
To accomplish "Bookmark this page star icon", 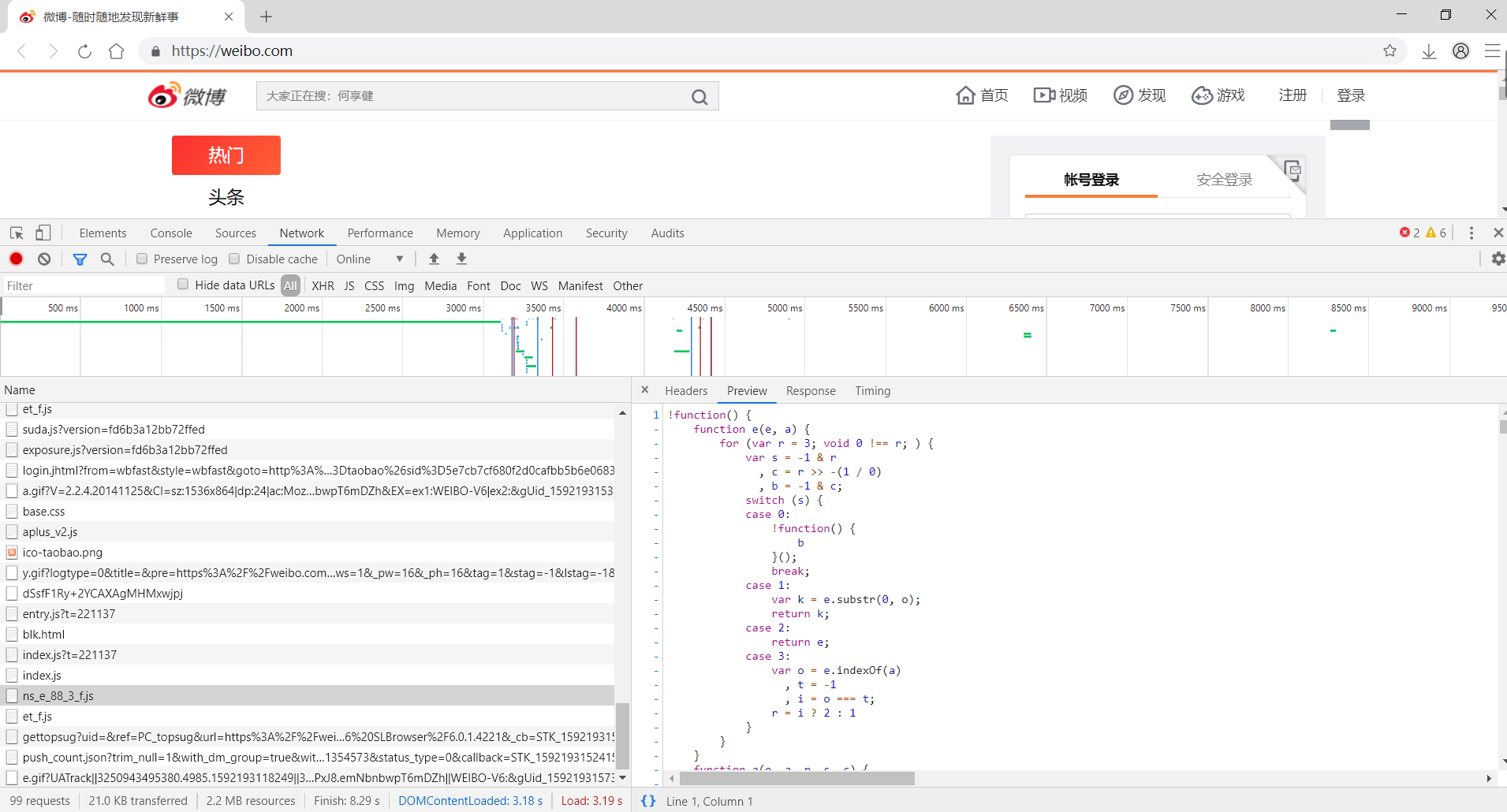I will [x=1389, y=50].
